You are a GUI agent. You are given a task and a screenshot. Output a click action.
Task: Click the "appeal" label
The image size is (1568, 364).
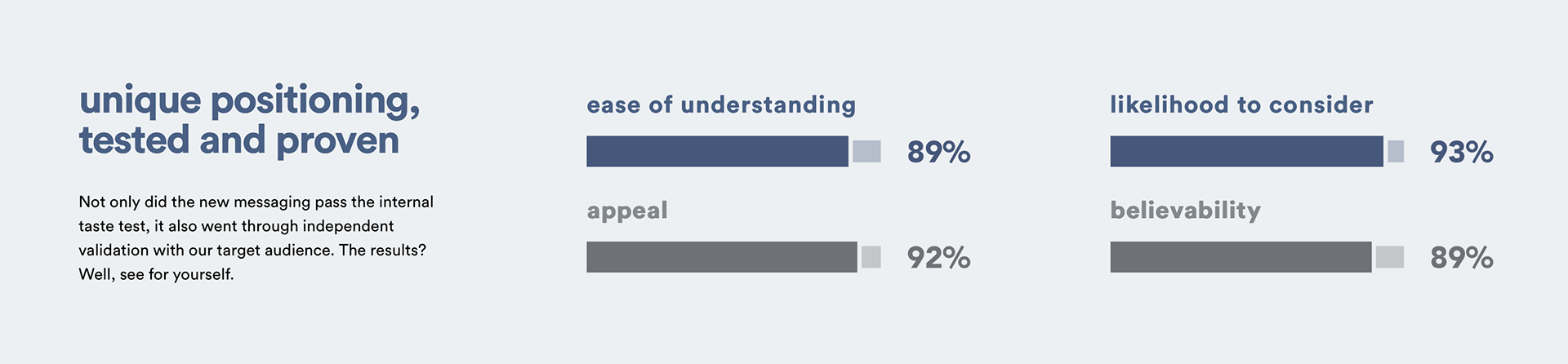pyautogui.click(x=627, y=211)
